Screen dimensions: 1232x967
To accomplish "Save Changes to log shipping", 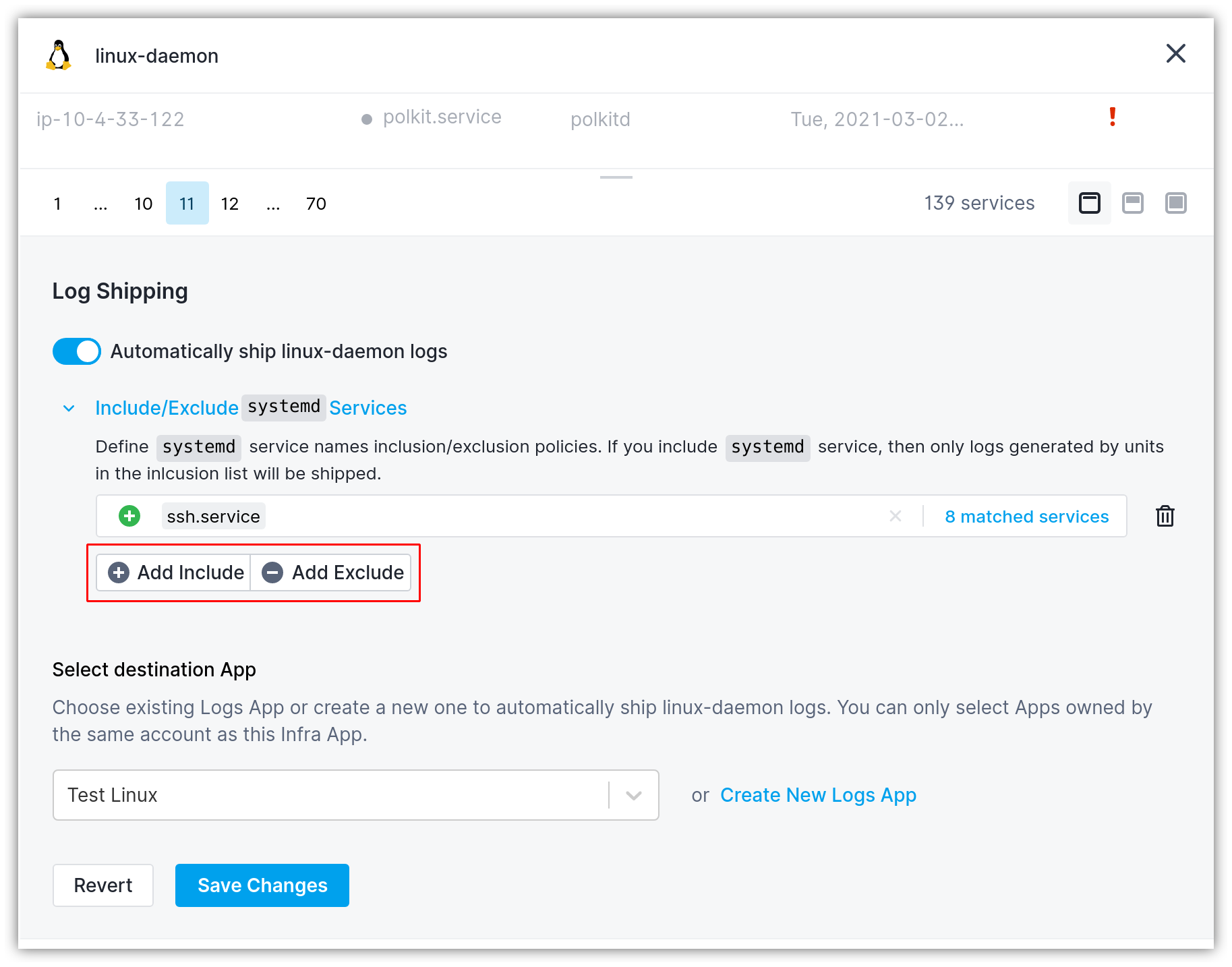I will click(x=262, y=885).
